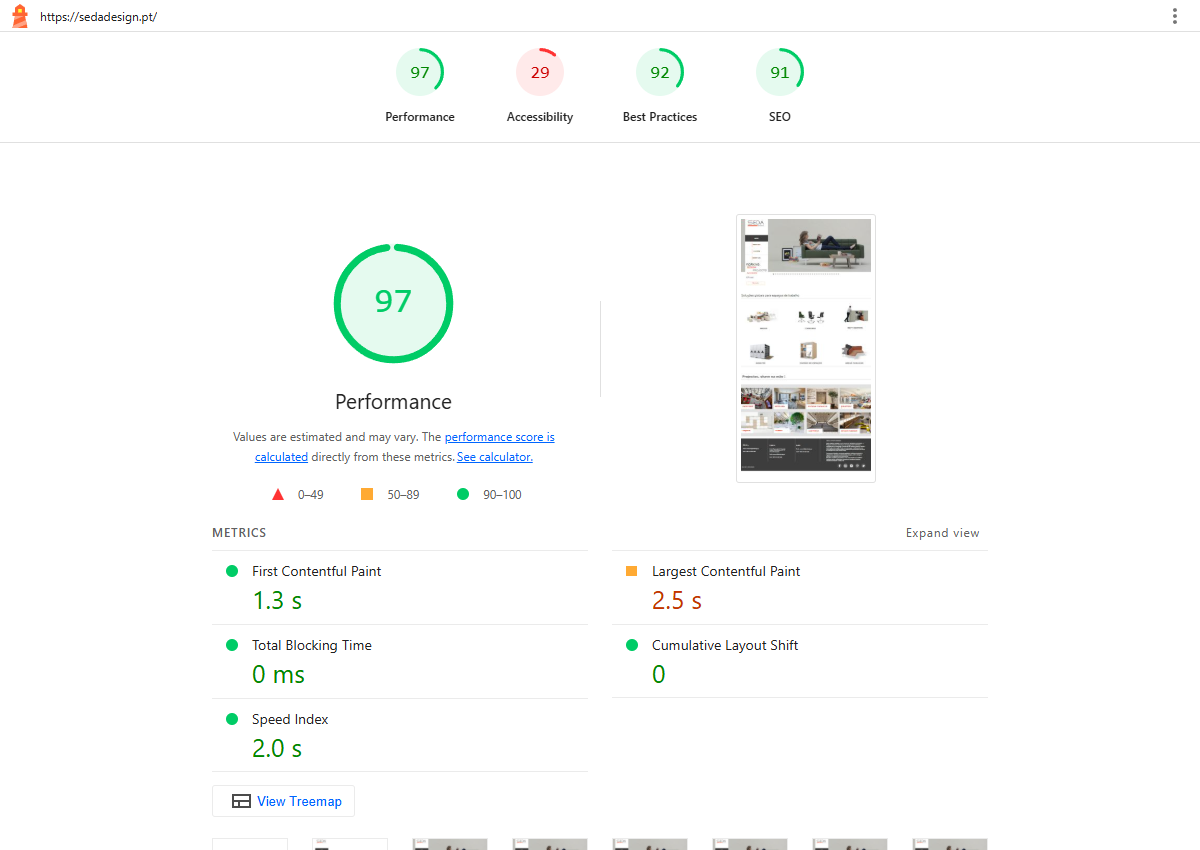Click the green dot beside Total Blocking Time

coord(232,645)
